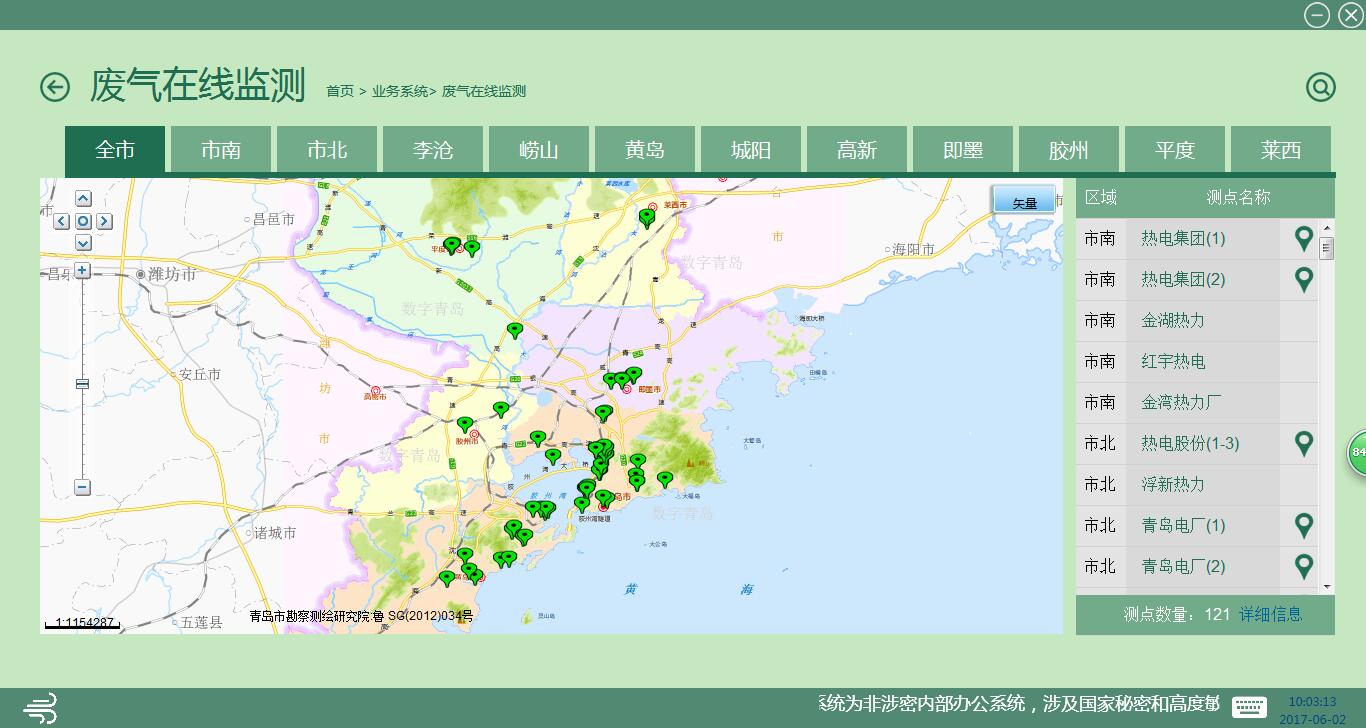
Task: Switch to the 崂山 district tab
Action: click(539, 150)
